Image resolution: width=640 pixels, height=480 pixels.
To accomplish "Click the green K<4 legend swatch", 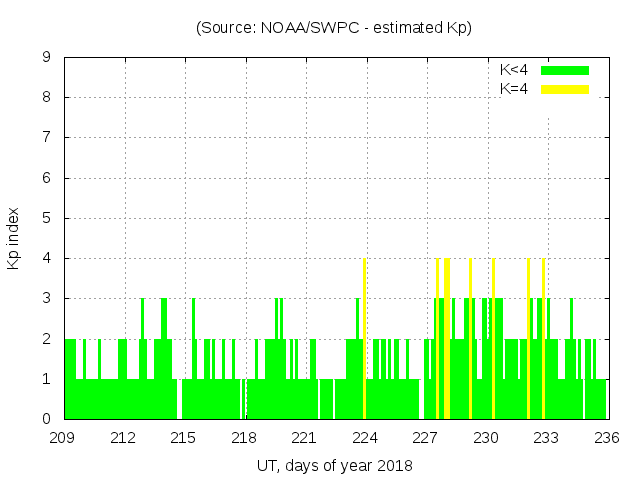I will pyautogui.click(x=565, y=70).
